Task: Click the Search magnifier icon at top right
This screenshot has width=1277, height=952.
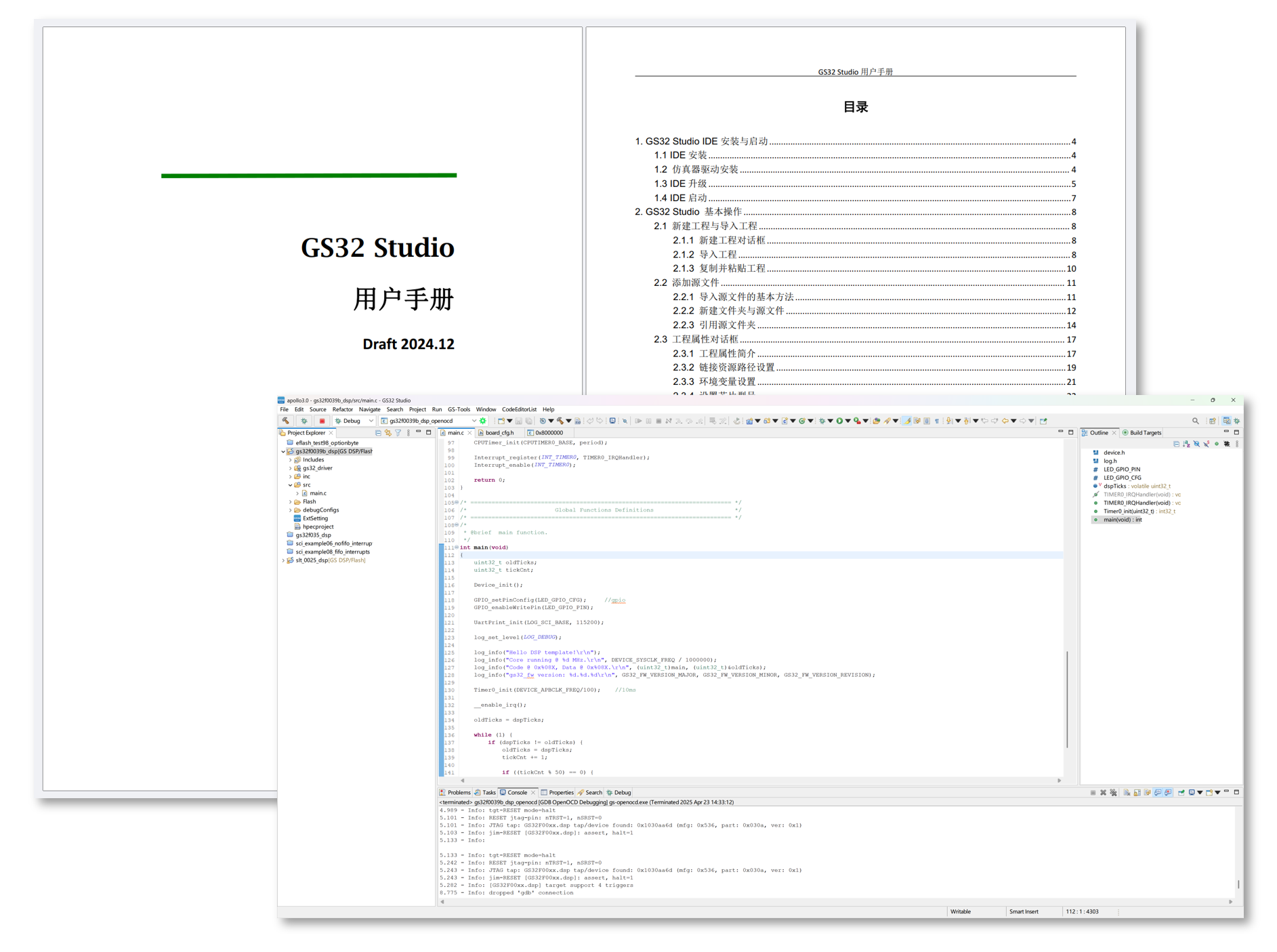Action: pos(1196,421)
